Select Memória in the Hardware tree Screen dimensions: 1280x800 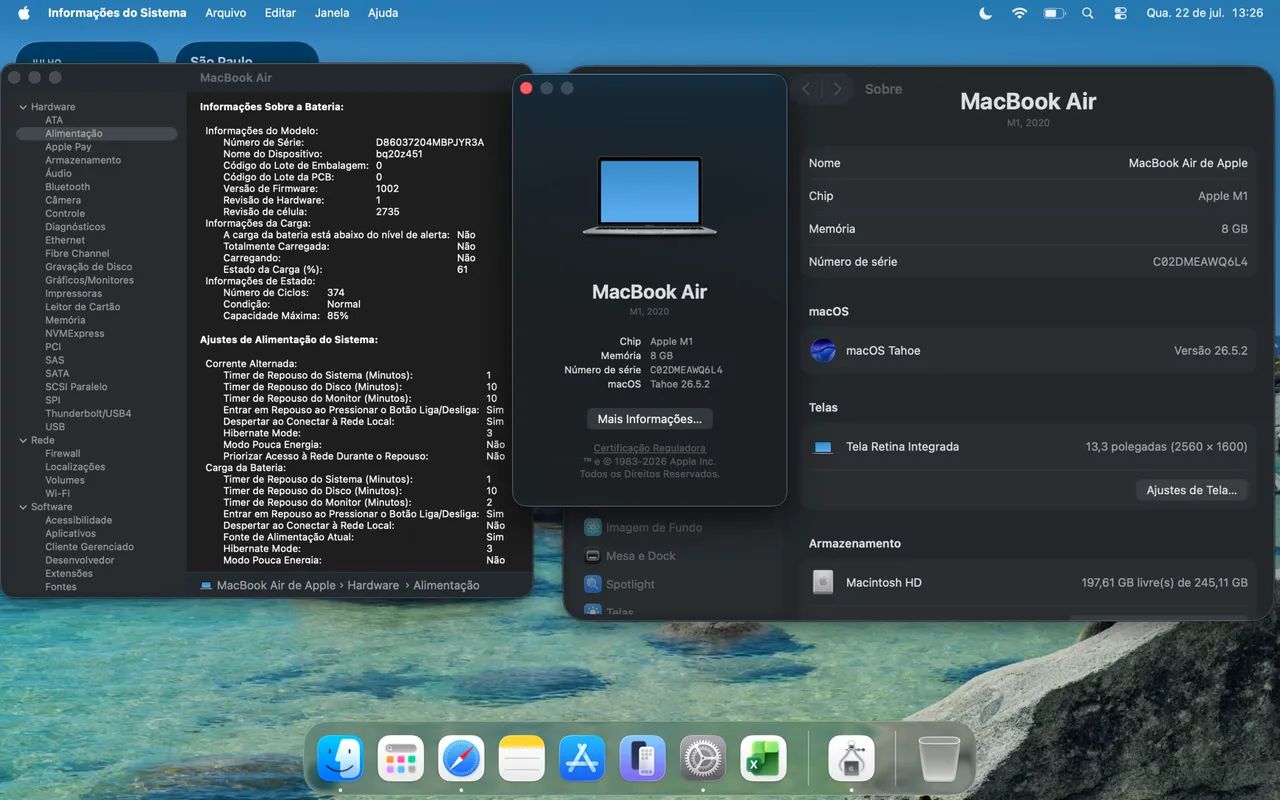point(65,320)
